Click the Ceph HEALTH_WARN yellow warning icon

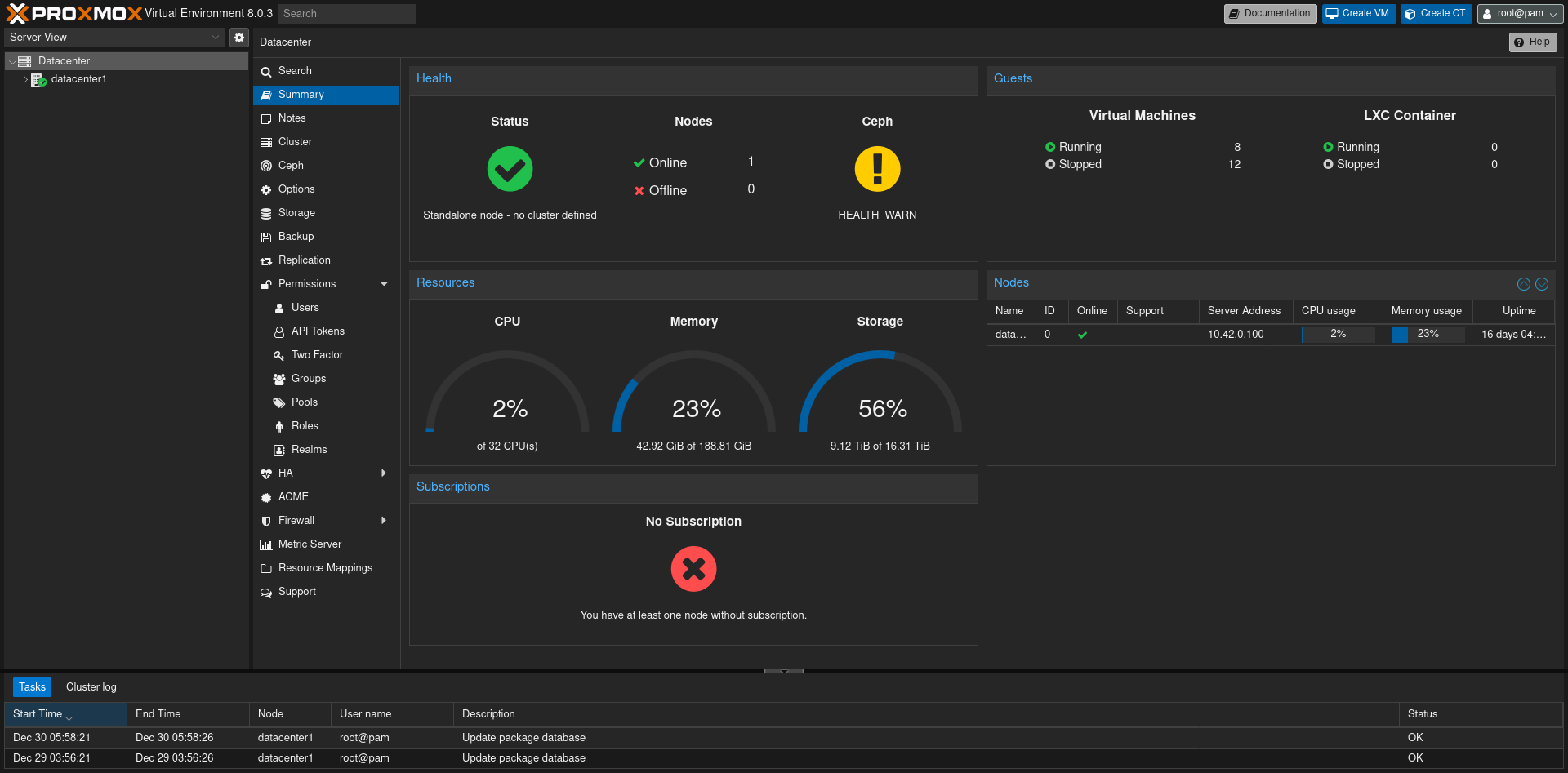(877, 169)
